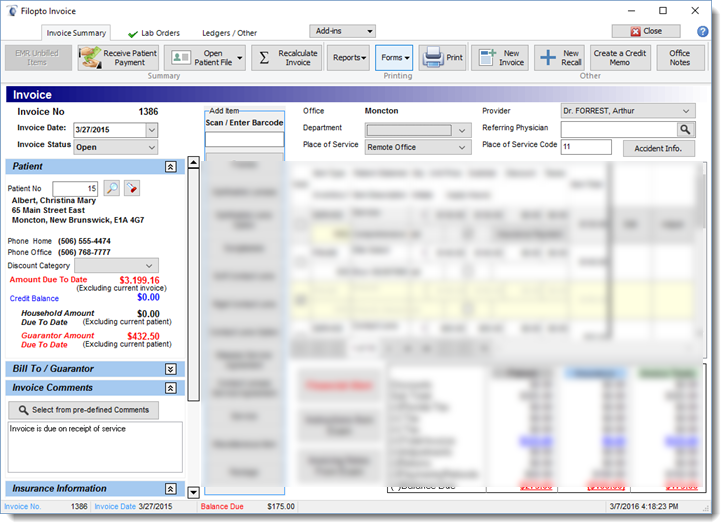Click the Place of Service Code field
This screenshot has width=727, height=529.
(586, 147)
